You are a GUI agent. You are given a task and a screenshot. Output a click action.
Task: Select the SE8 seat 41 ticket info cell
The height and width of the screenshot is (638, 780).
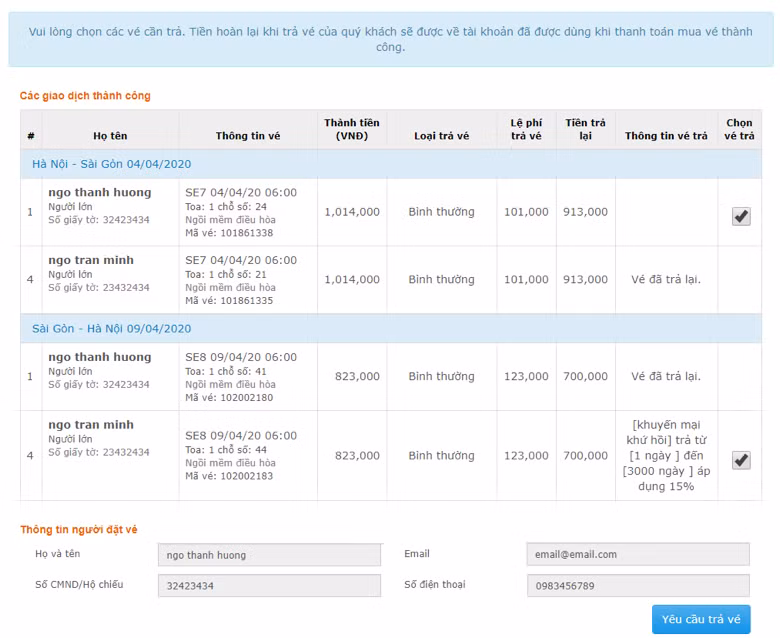(x=247, y=377)
